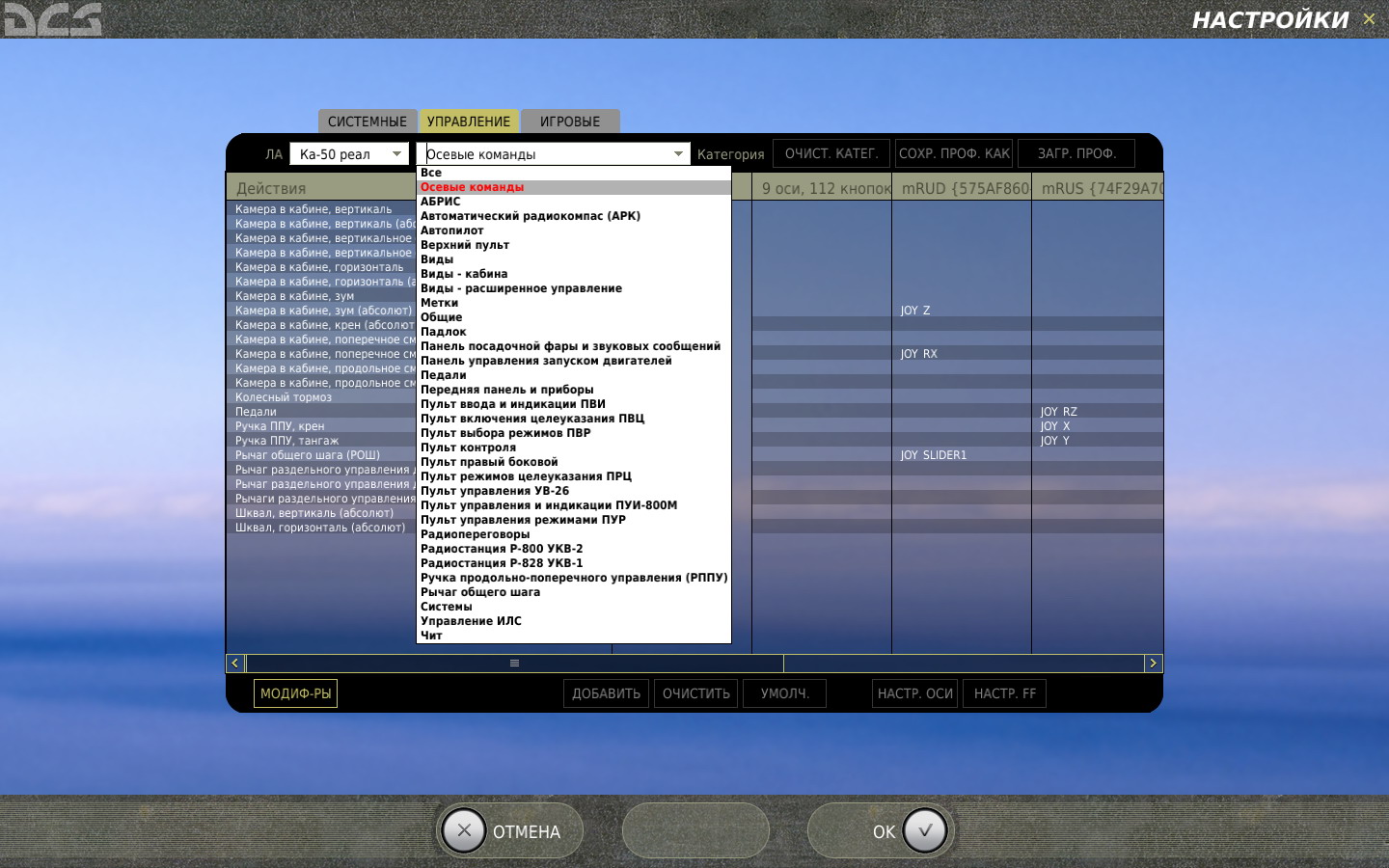Choose АБРИС category
Screen dimensions: 1389x868
click(574, 202)
